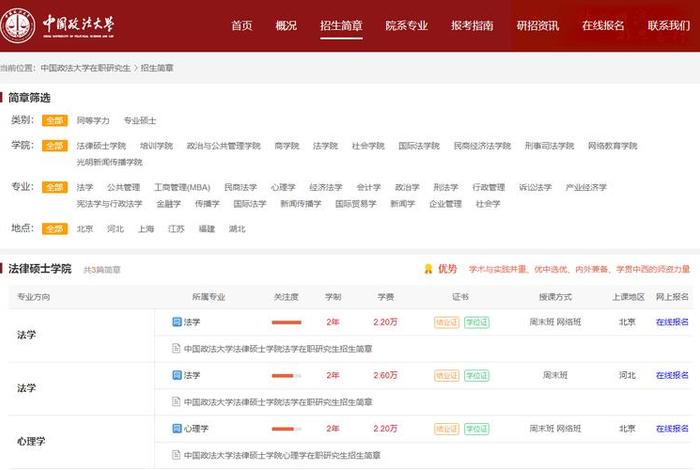Filter 地点 by 湖北
This screenshot has width=700, height=470.
coord(237,229)
